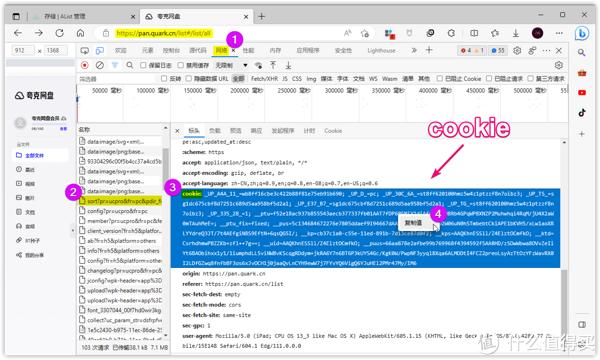
Task: Toggle device emulation icon in DevTools
Action: tap(100, 50)
